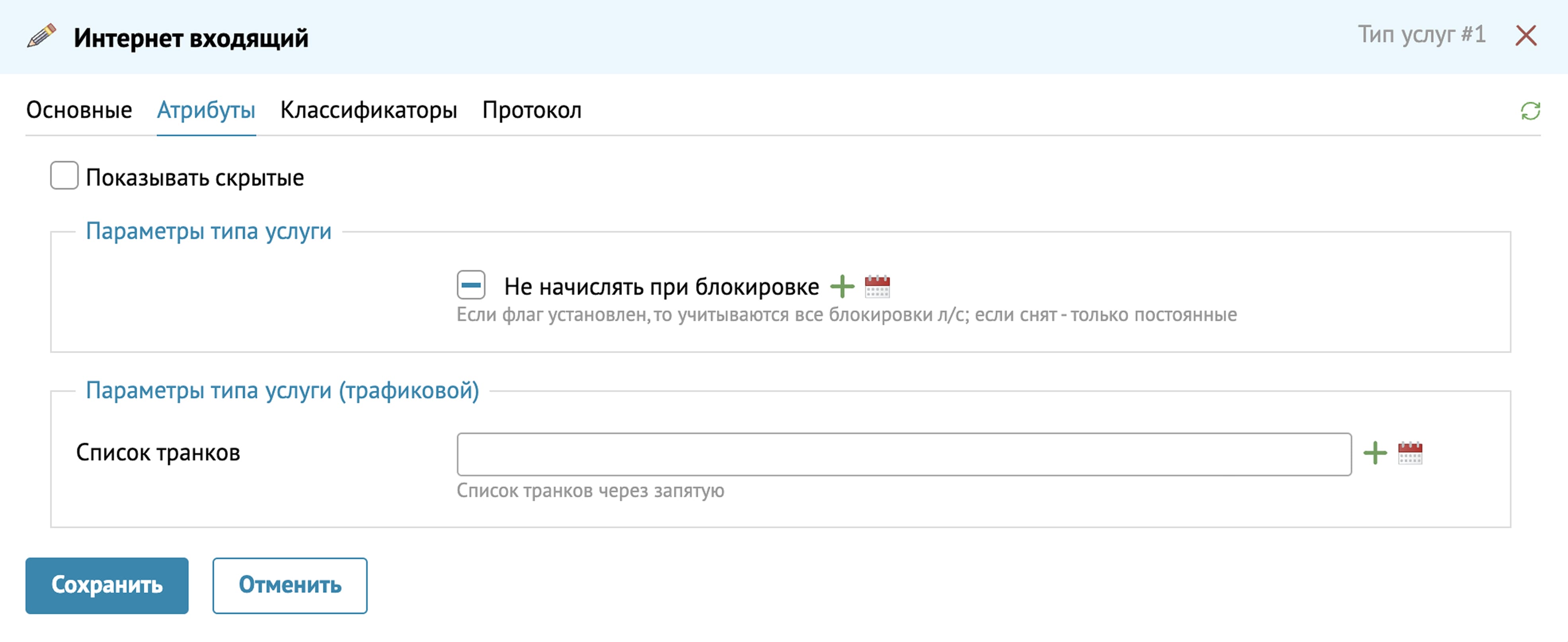
Task: Click the Список транков через запятую hint
Action: point(591,491)
